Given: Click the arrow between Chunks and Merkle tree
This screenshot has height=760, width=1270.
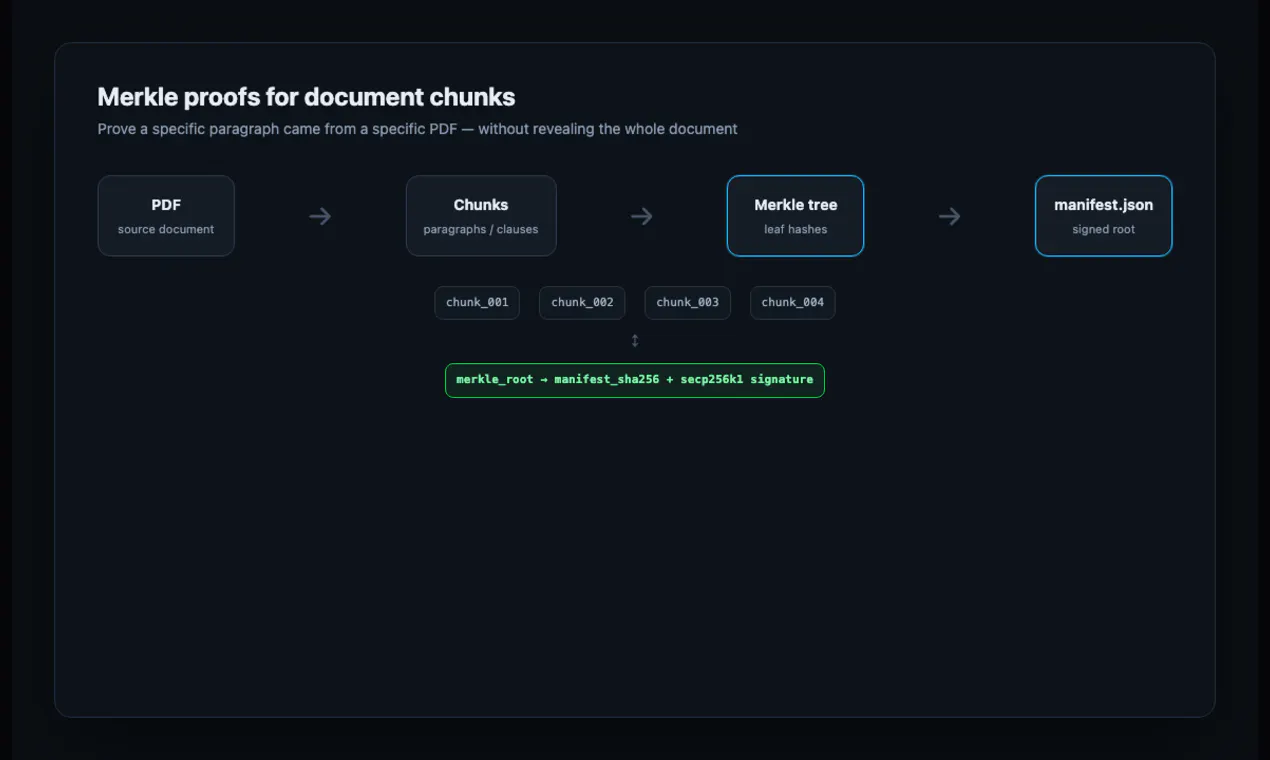Looking at the screenshot, I should tap(642, 216).
